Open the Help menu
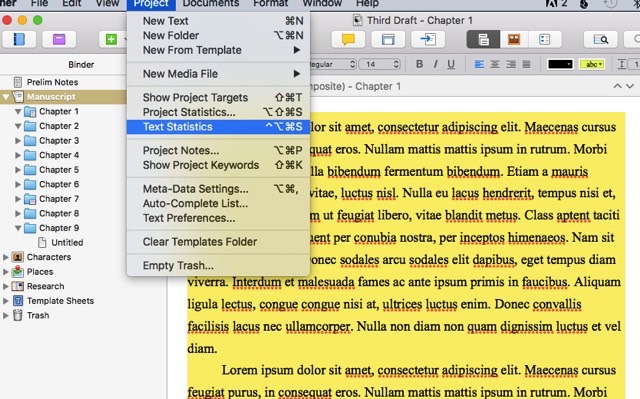Image resolution: width=640 pixels, height=399 pixels. (x=367, y=4)
